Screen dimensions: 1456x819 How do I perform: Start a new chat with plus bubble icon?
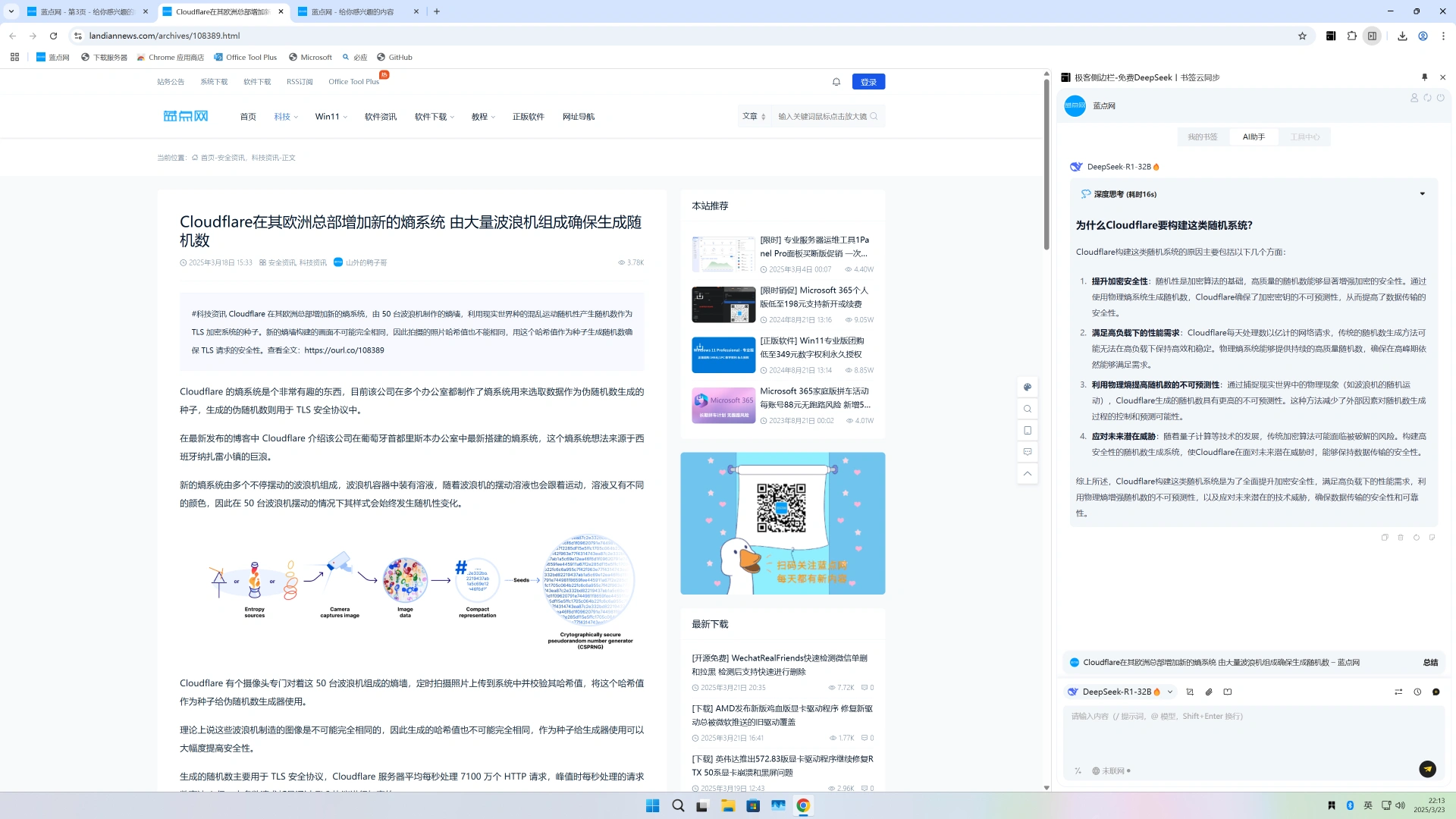pyautogui.click(x=1436, y=692)
